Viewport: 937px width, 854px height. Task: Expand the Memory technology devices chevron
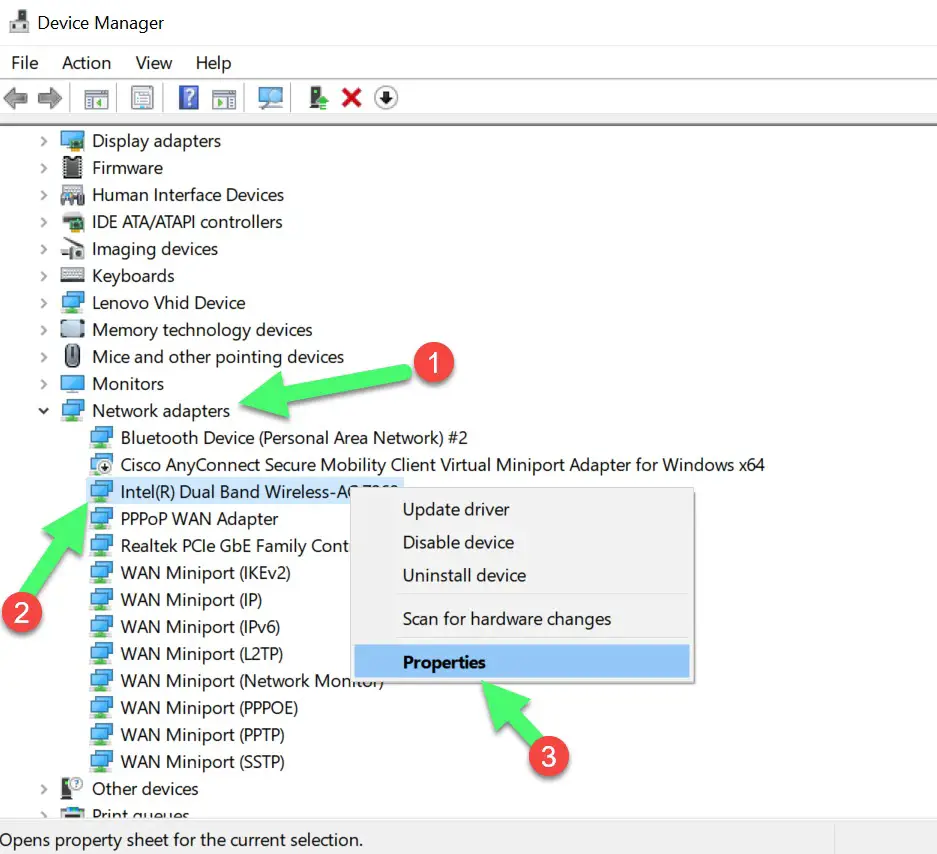(44, 330)
